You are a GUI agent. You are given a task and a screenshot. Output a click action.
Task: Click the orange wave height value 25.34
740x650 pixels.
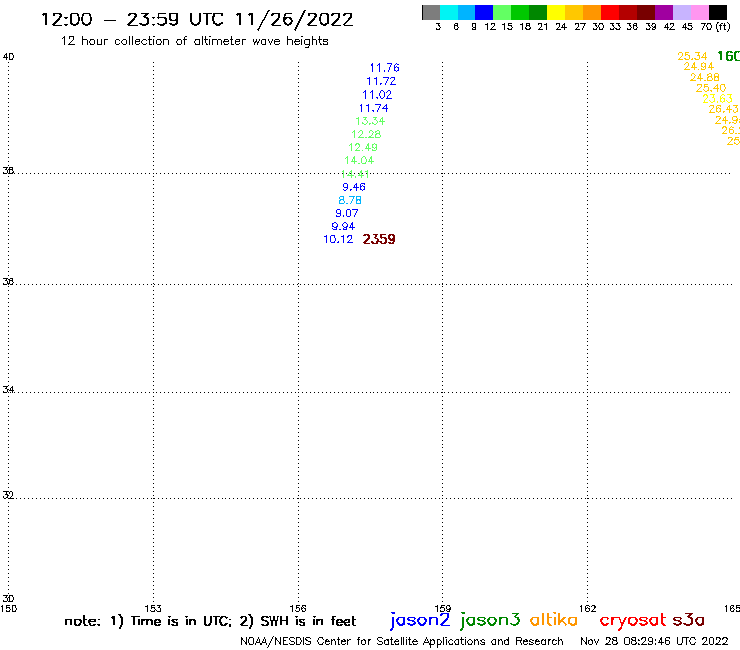tap(692, 56)
